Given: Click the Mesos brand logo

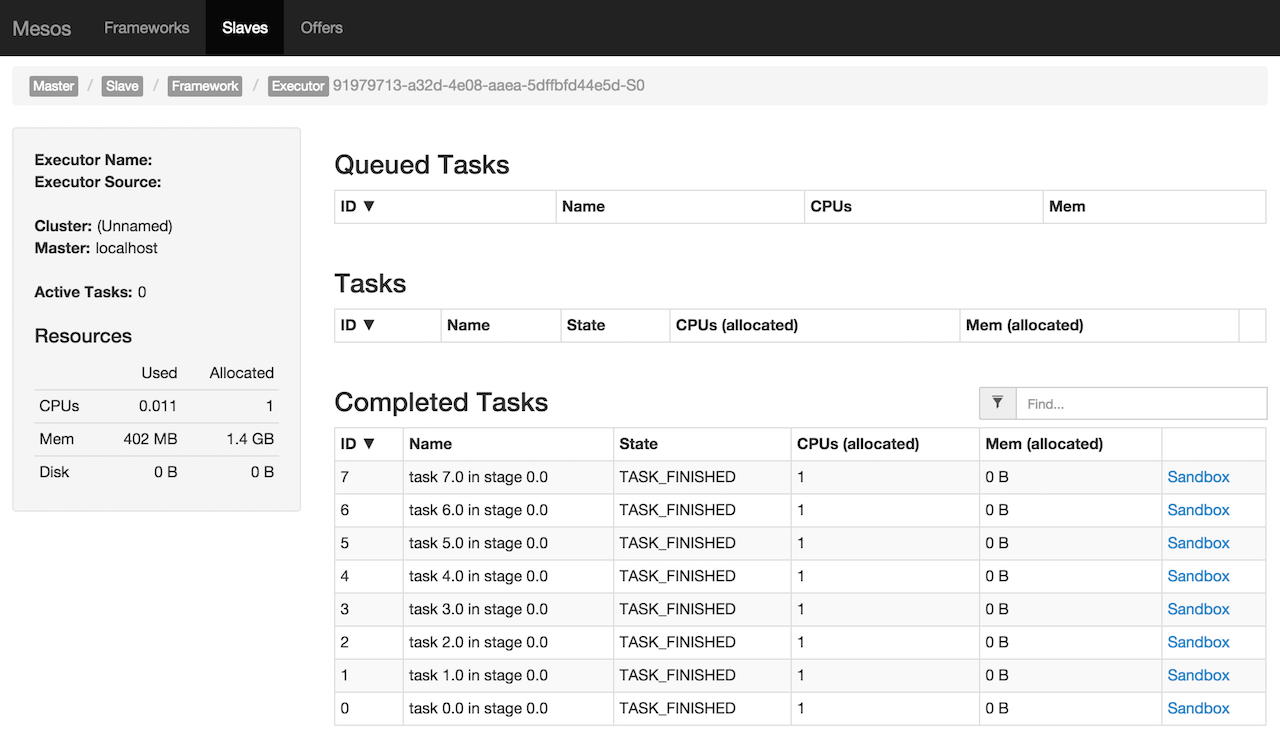Looking at the screenshot, I should 42,28.
